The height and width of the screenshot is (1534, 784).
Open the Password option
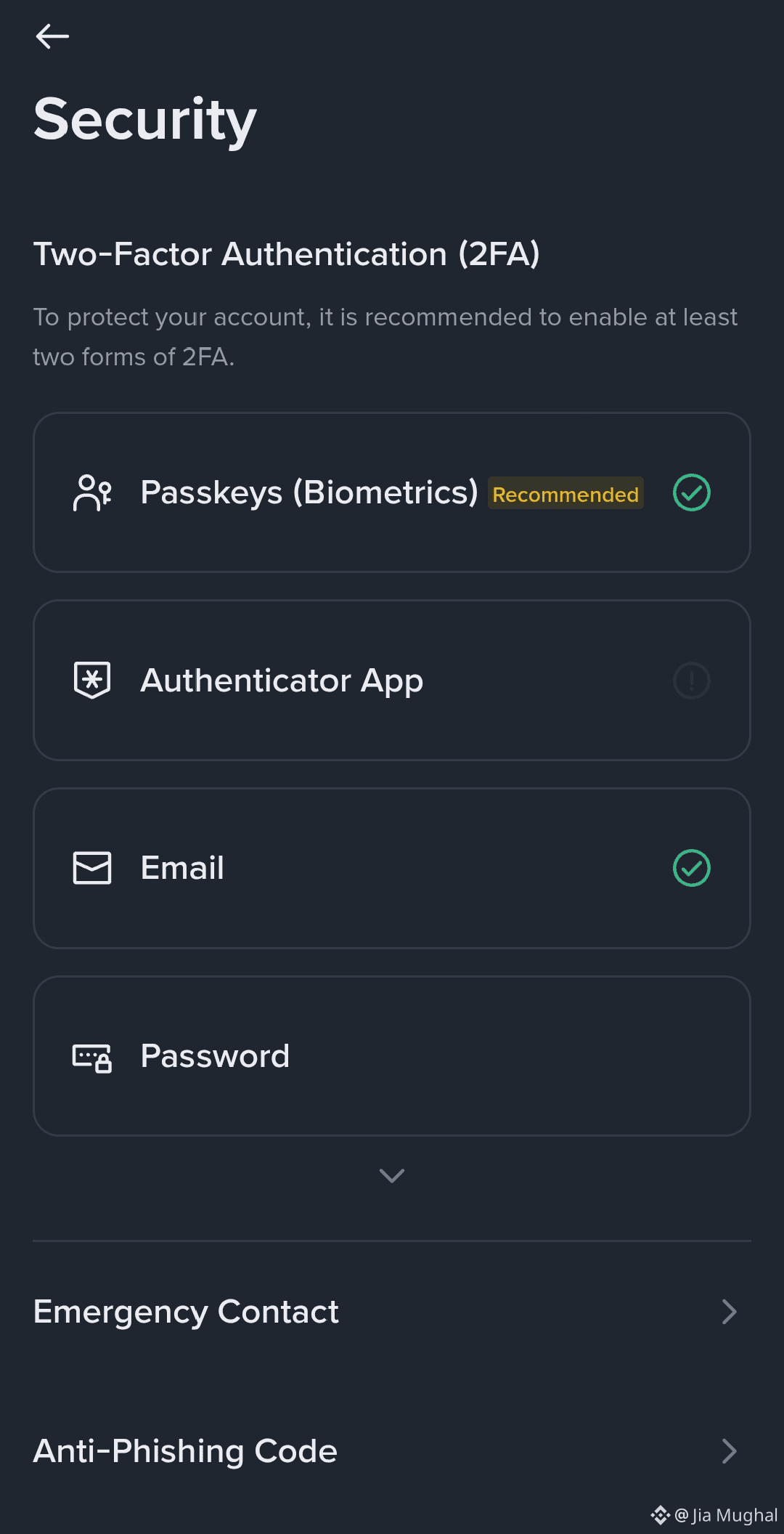click(x=215, y=1056)
